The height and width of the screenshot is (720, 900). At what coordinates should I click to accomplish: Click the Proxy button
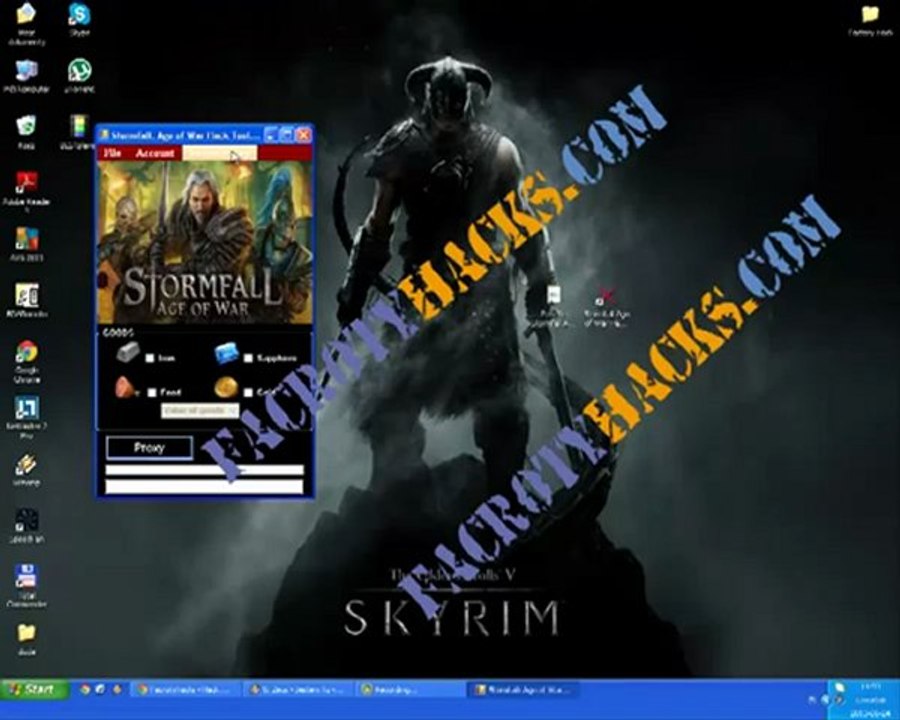(149, 448)
